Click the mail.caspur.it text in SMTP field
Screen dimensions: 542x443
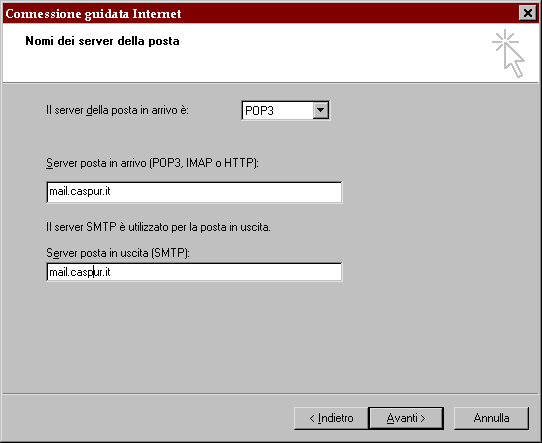click(80, 272)
